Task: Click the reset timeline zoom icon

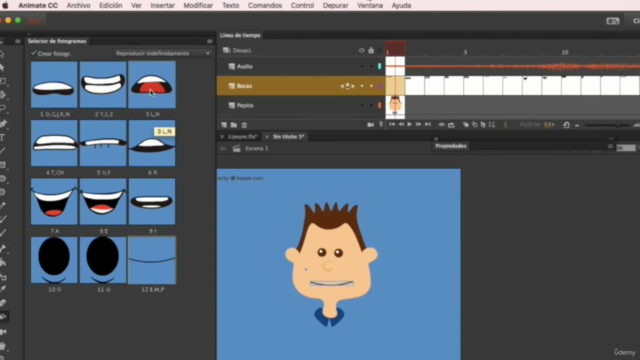Action: [x=566, y=125]
